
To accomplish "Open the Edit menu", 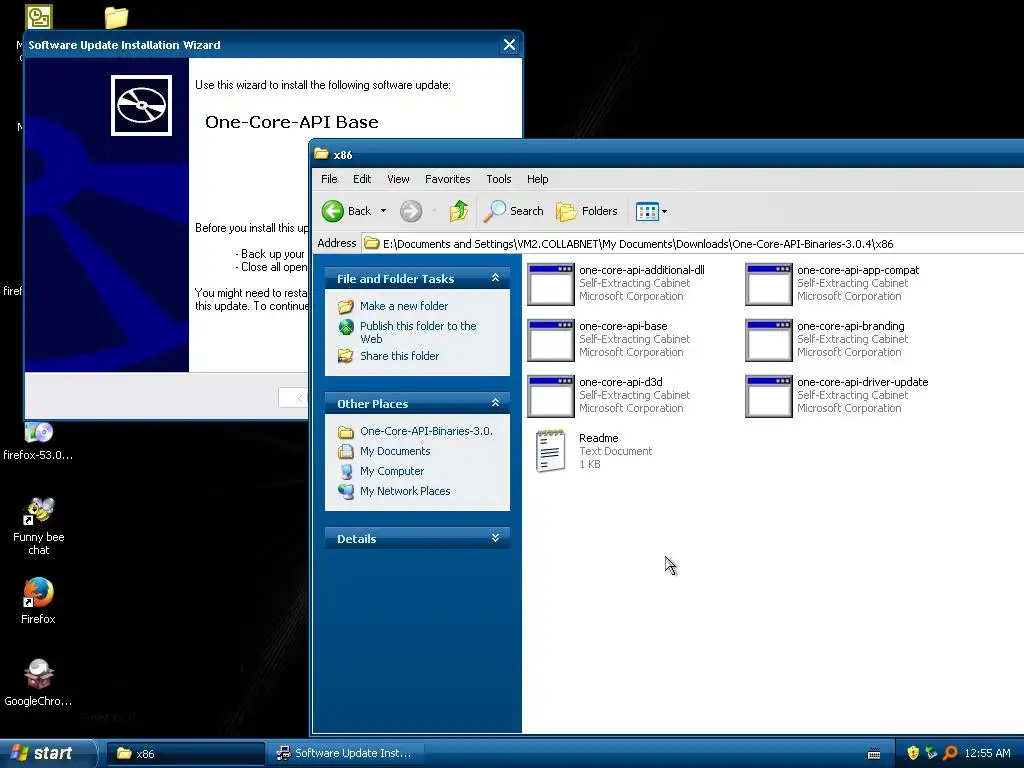I will pos(362,179).
